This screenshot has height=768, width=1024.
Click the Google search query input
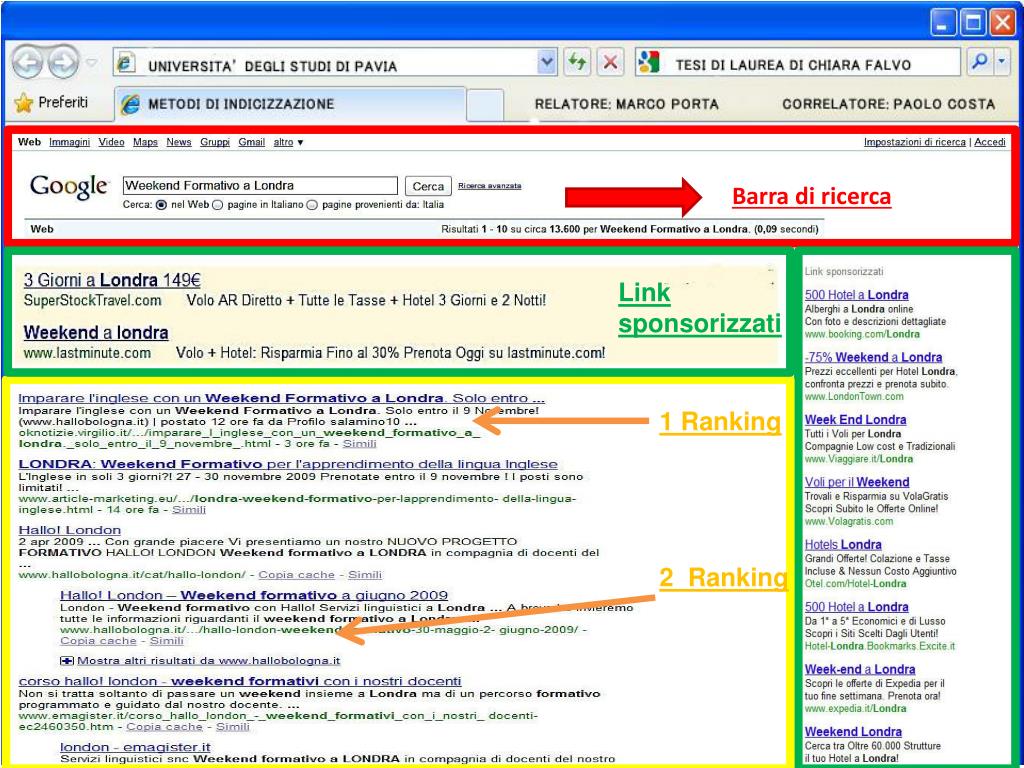(260, 185)
